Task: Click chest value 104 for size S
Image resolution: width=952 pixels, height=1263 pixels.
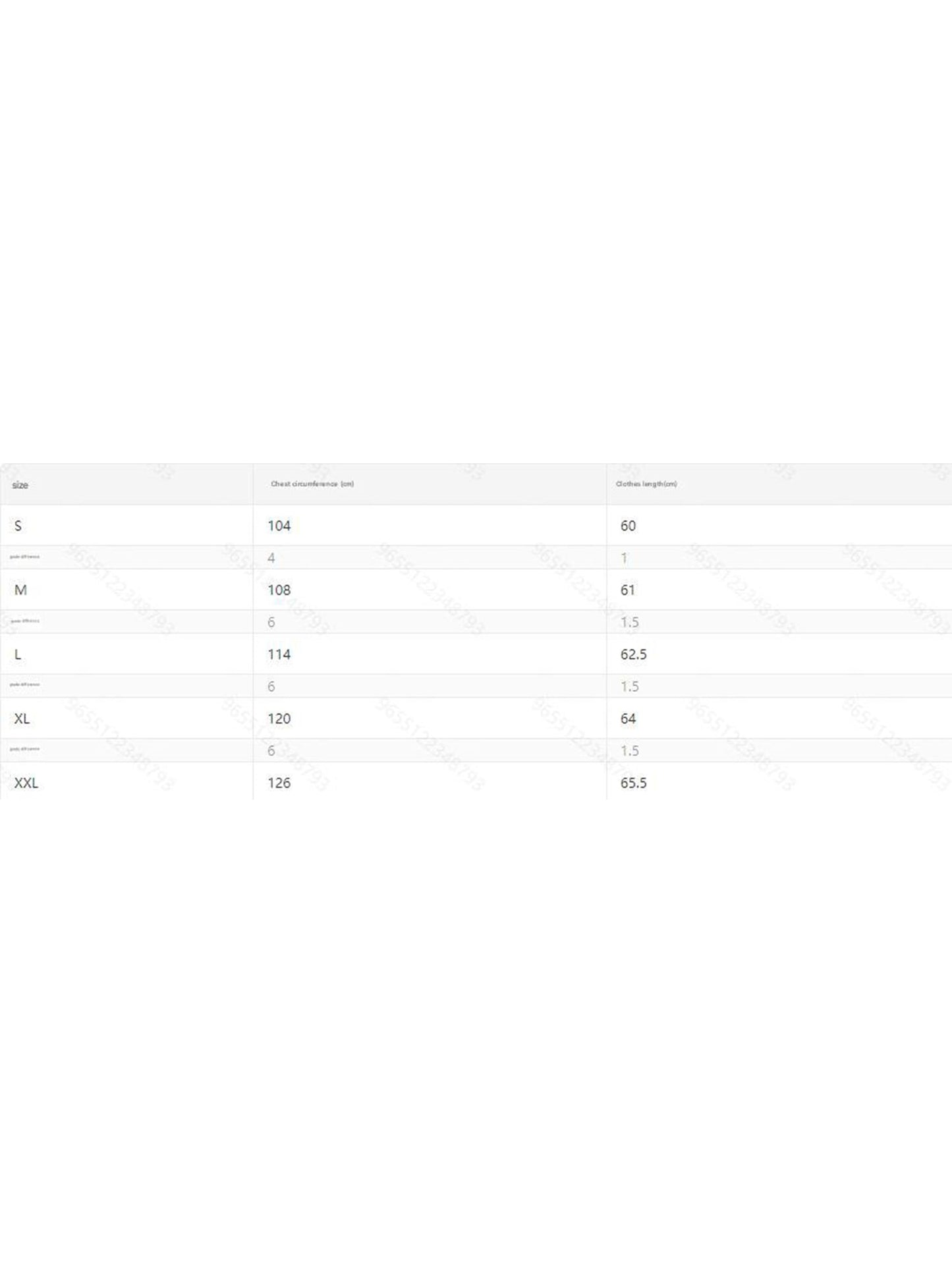Action: click(279, 526)
